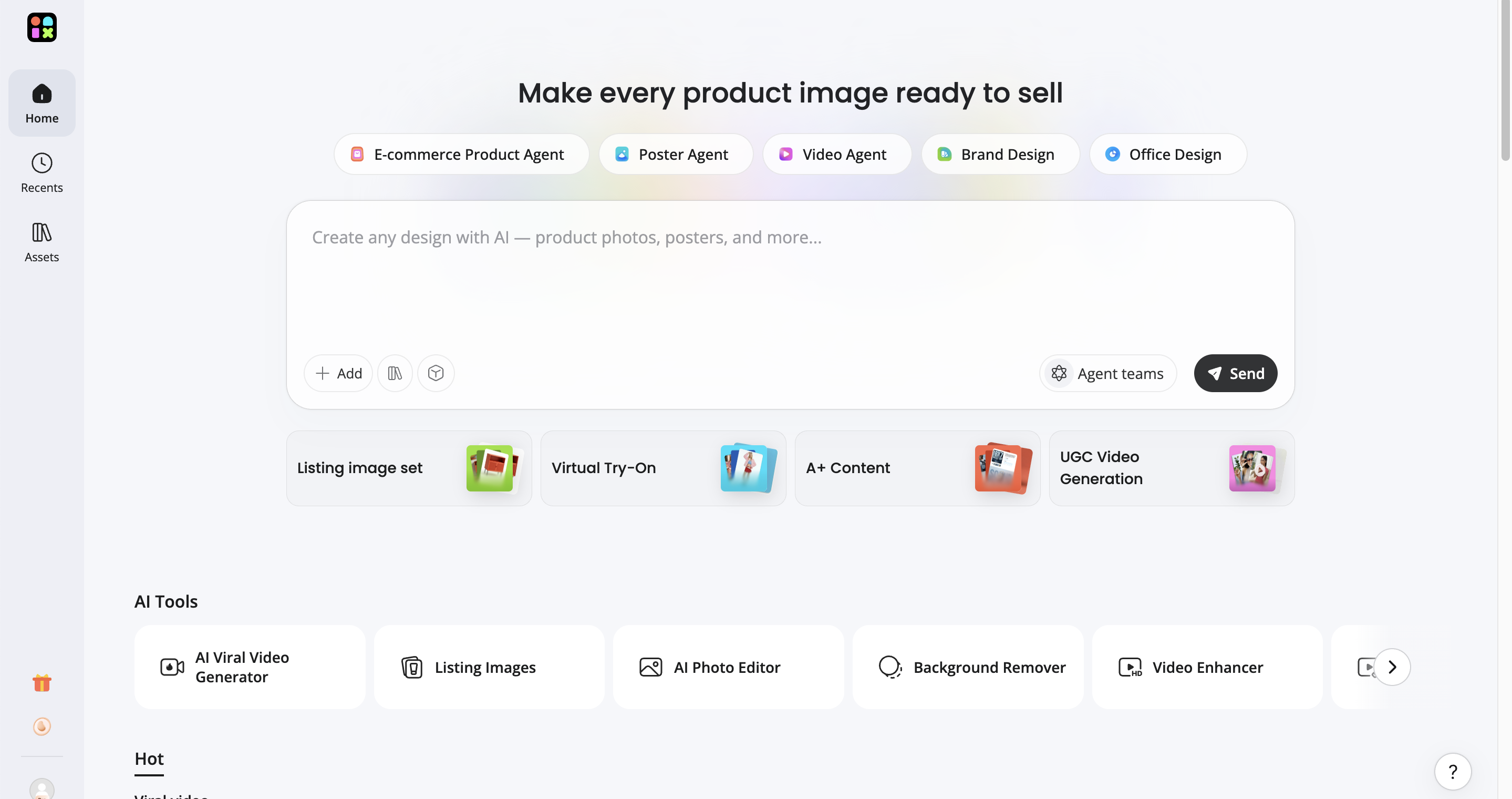
Task: Click the Video Enhancer HD icon
Action: [1130, 667]
